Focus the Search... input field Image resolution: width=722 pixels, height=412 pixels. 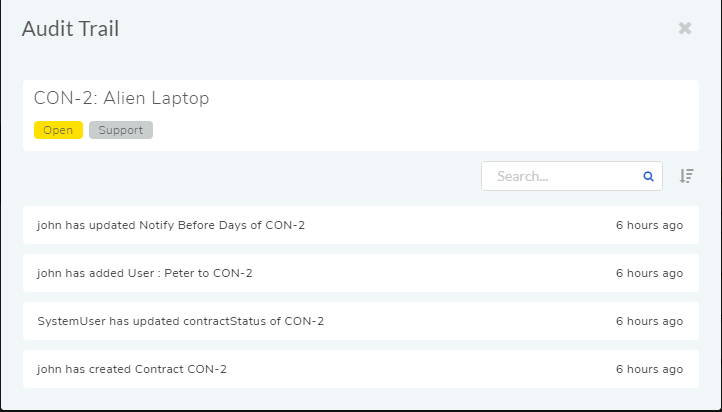tap(571, 176)
